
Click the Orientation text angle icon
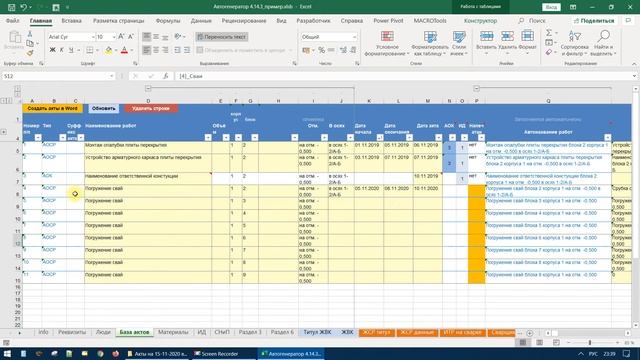178,37
